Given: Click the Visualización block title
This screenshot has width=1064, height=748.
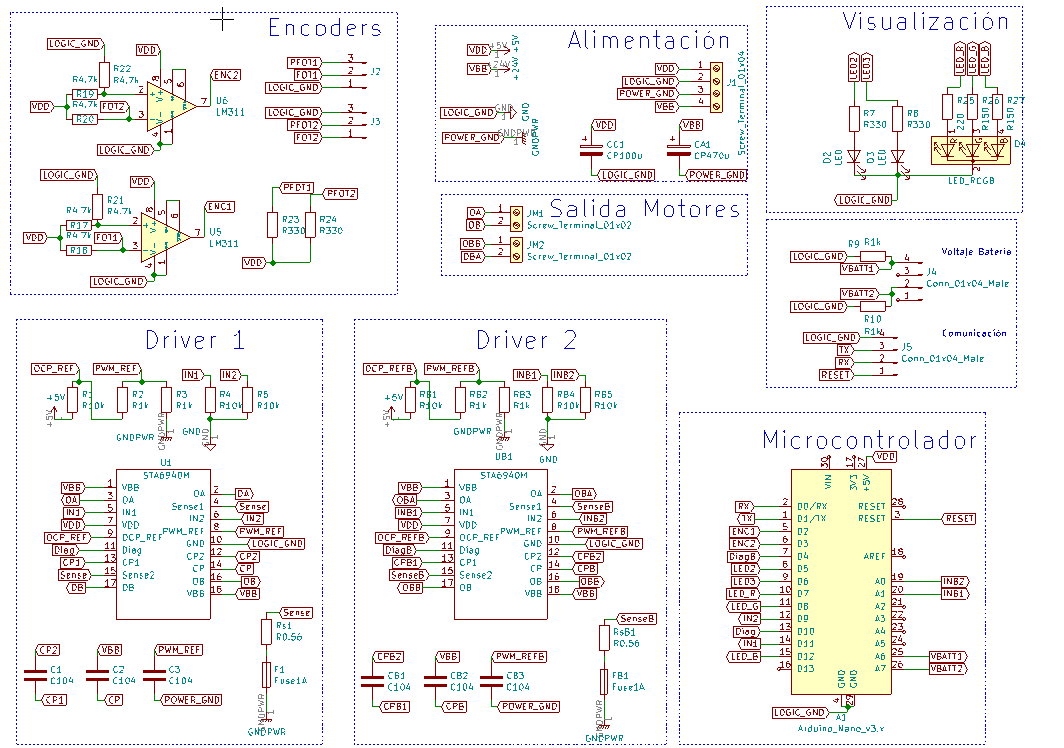Looking at the screenshot, I should [x=926, y=21].
